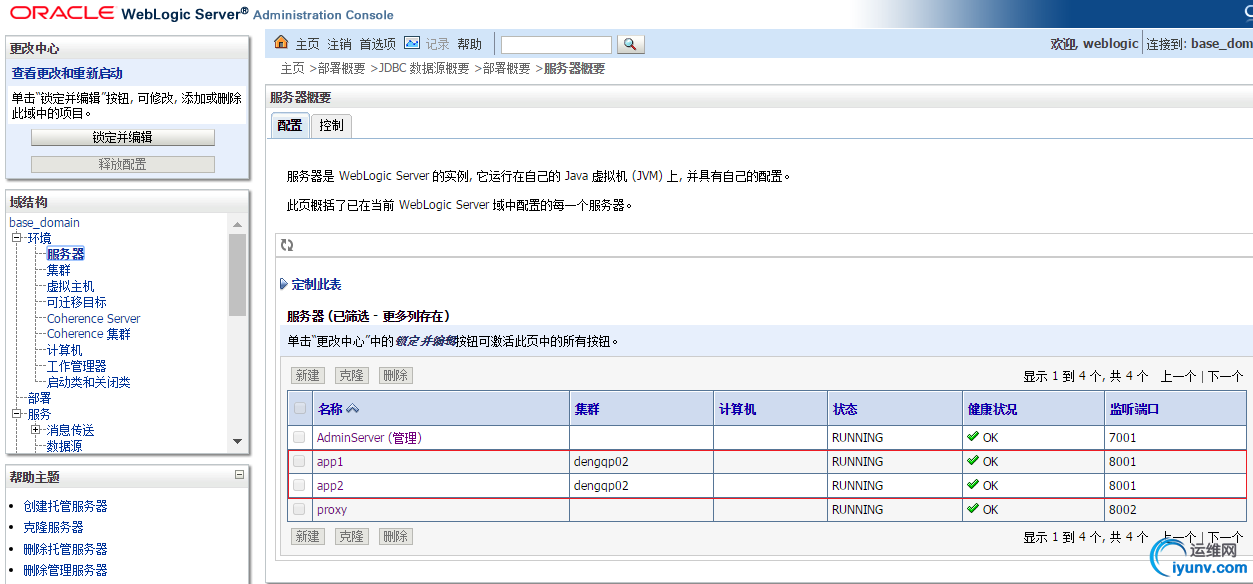Viewport: 1253px width, 584px height.
Task: Click the bottom 克隆 button
Action: [x=352, y=536]
